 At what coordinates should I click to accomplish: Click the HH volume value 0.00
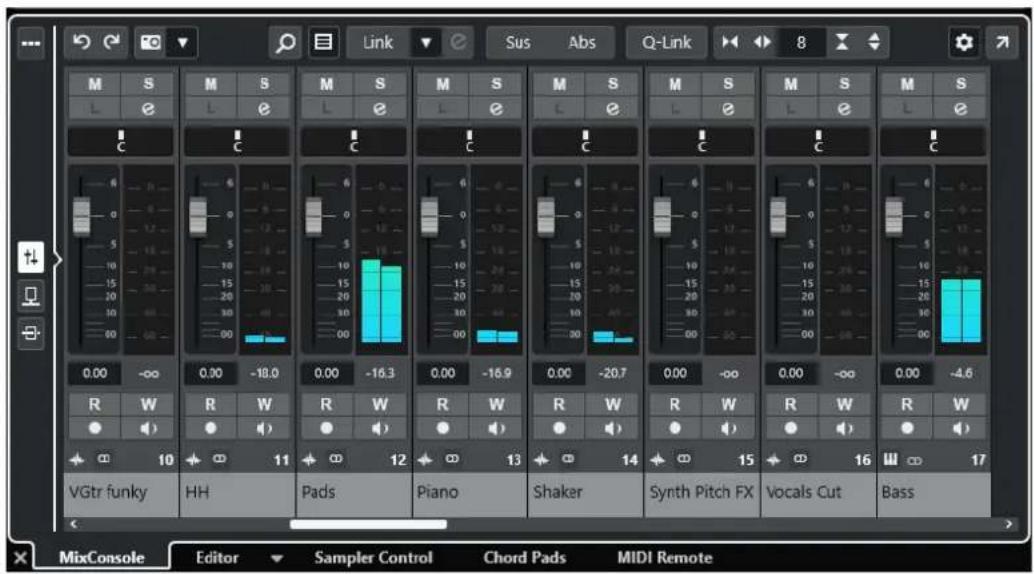click(x=210, y=373)
